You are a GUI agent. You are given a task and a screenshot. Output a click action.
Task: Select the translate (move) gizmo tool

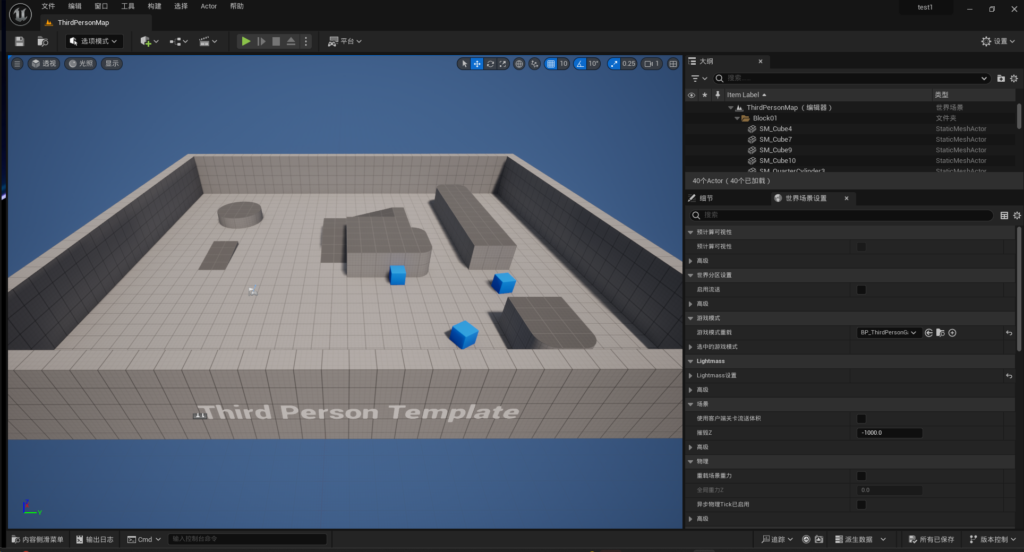click(x=477, y=64)
